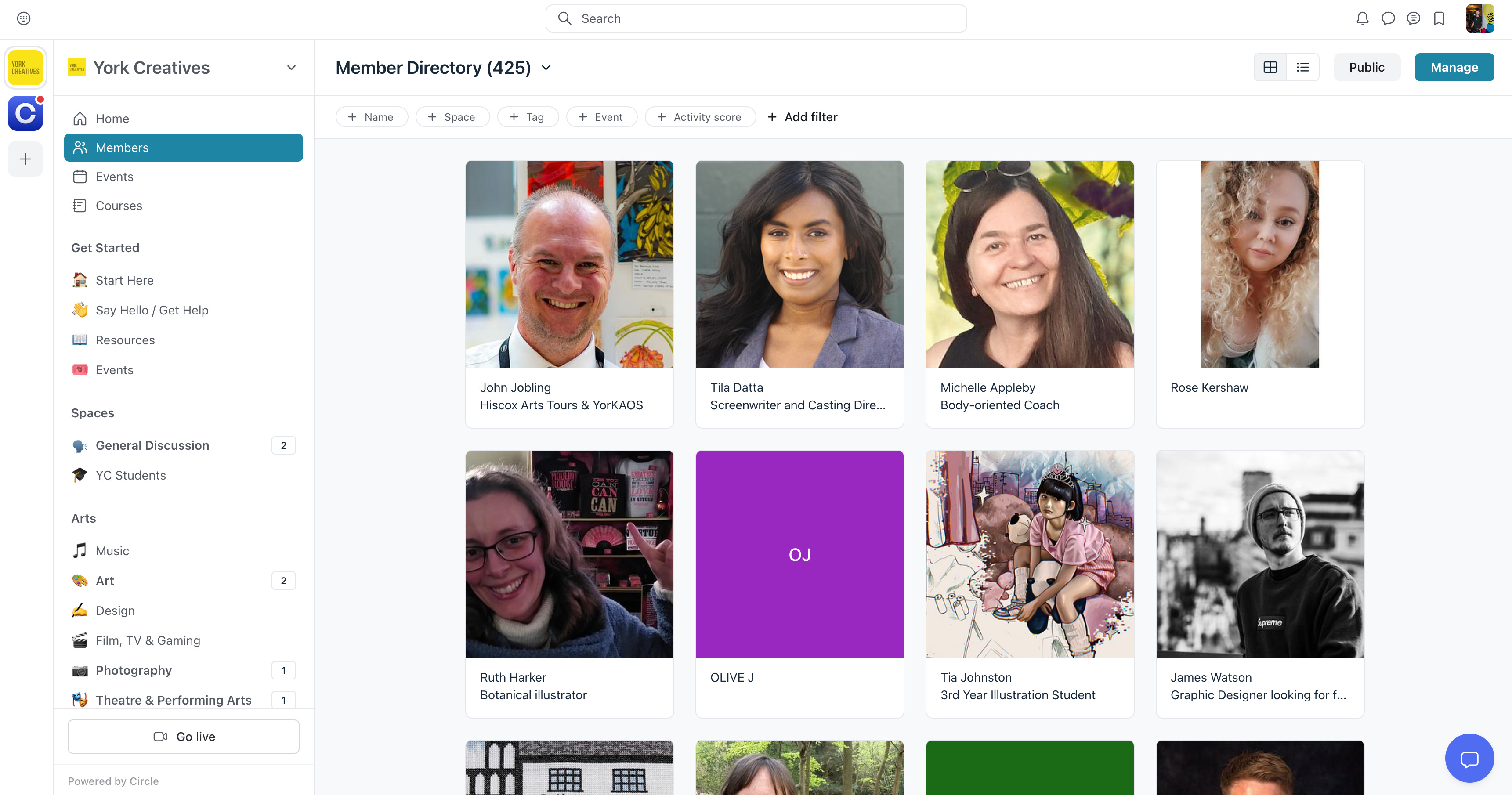Select the York Creatives community icon
The height and width of the screenshot is (795, 1512).
(x=25, y=68)
